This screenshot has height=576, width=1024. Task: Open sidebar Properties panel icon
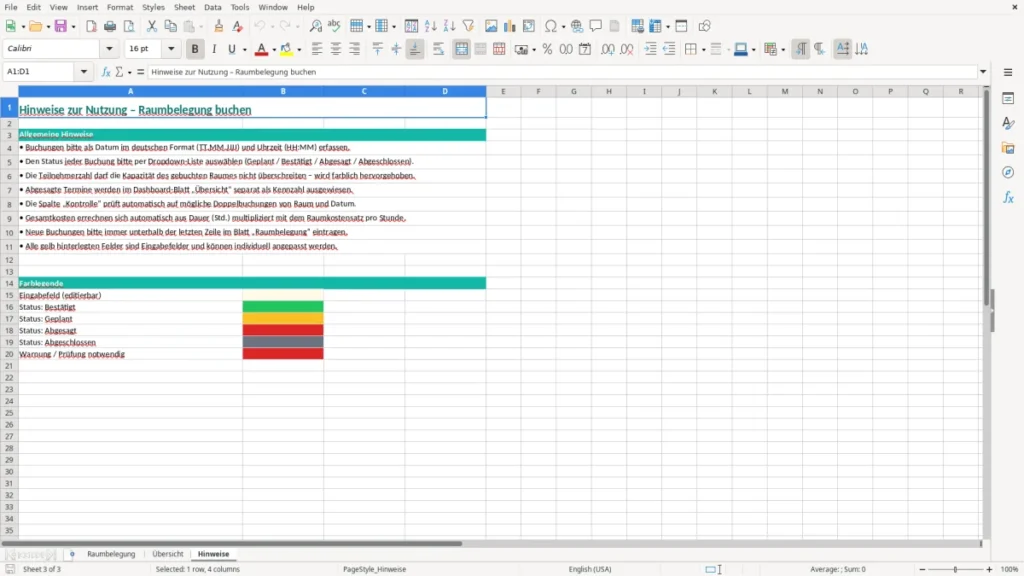pos(1008,98)
